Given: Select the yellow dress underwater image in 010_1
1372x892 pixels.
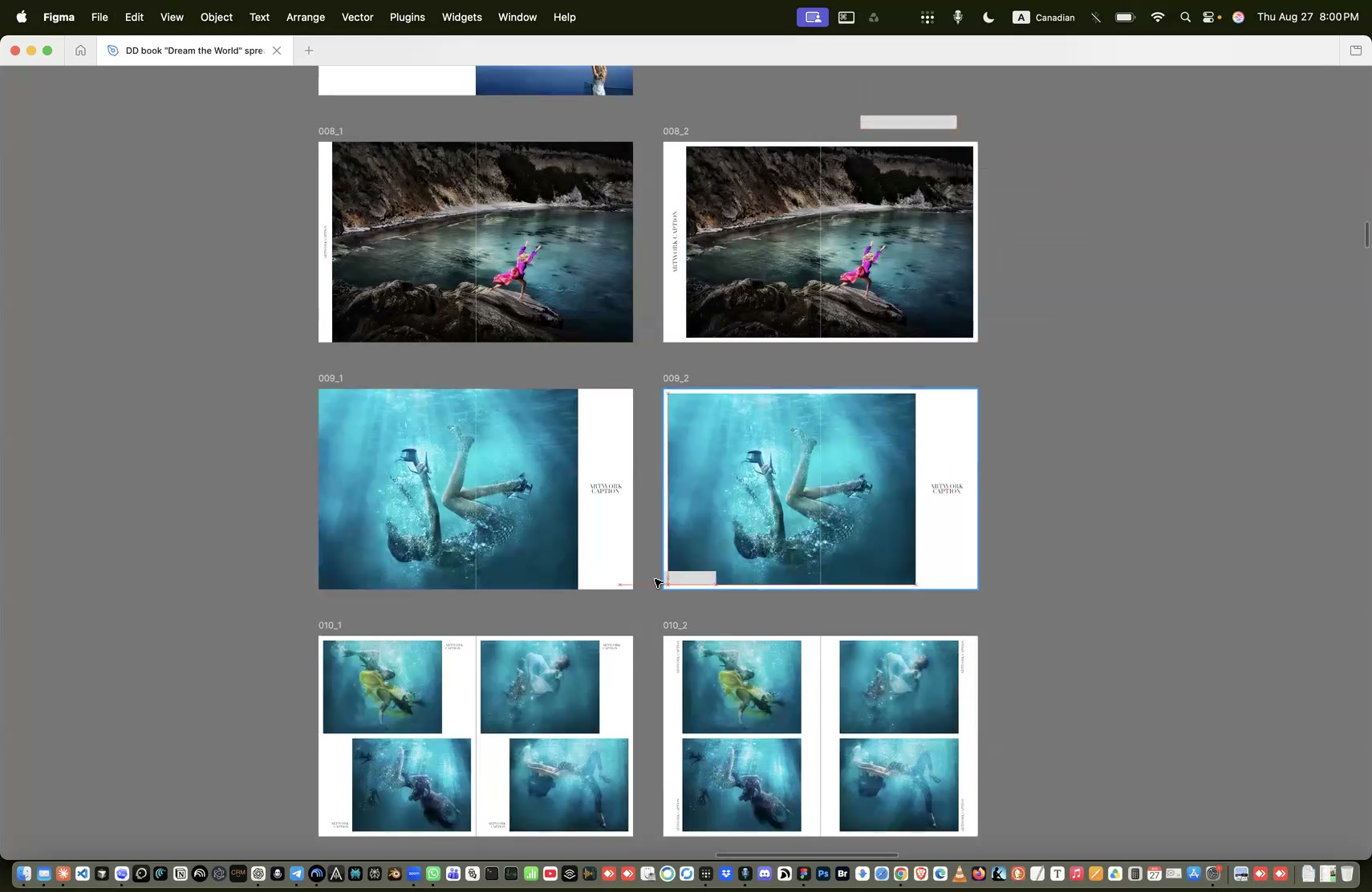Looking at the screenshot, I should point(382,687).
